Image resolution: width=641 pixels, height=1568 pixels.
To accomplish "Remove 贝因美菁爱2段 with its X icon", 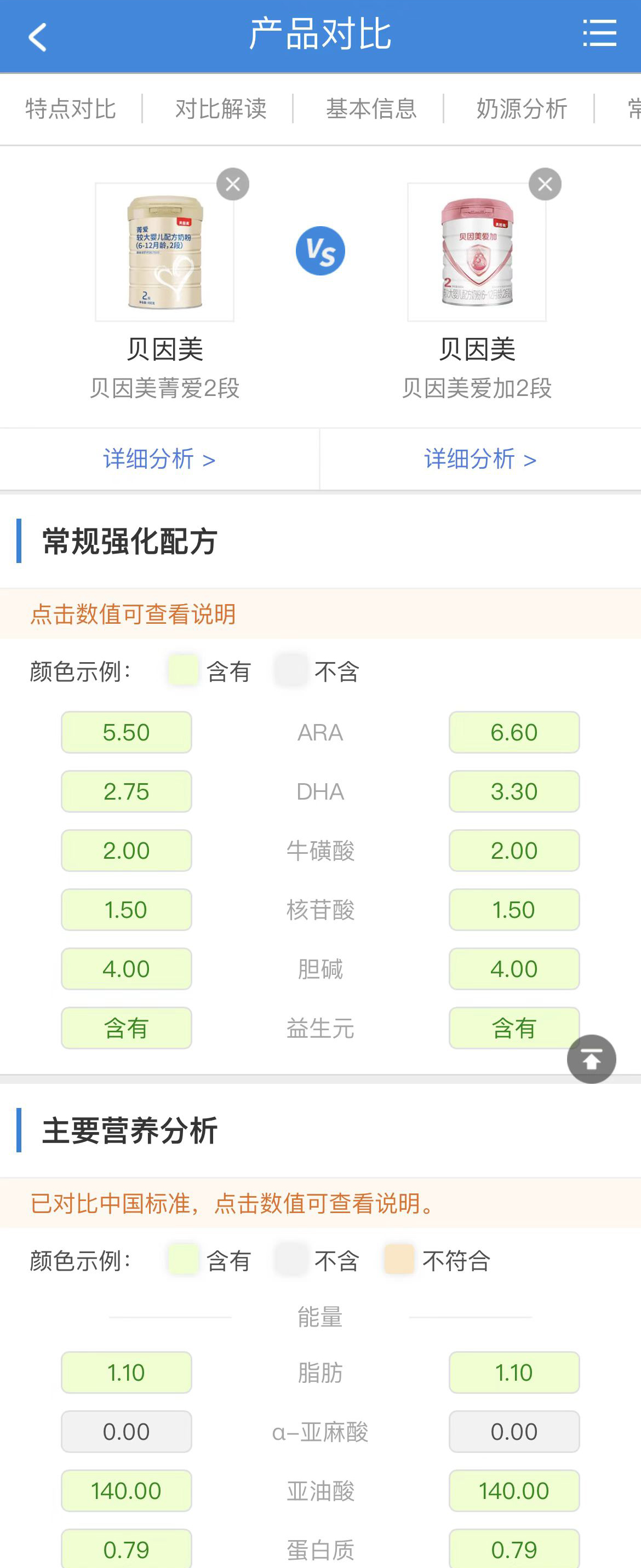I will [x=232, y=184].
